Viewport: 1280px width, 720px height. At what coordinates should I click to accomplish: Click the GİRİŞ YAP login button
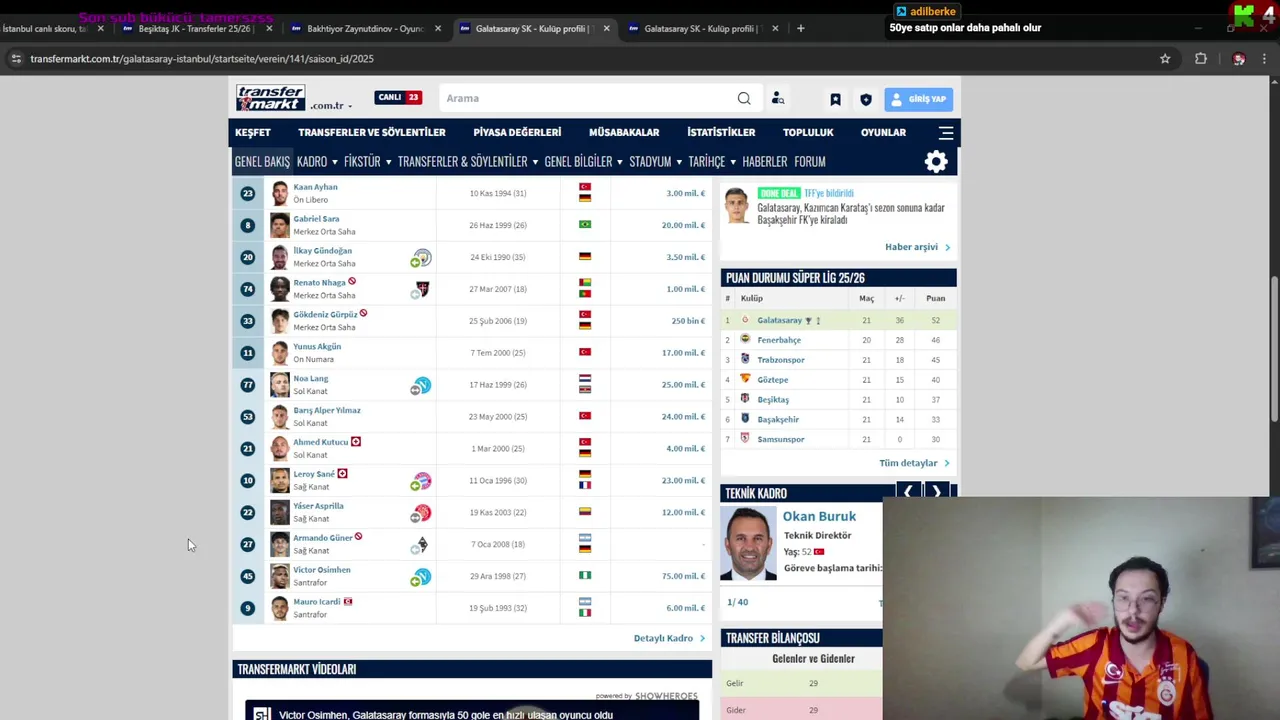point(918,99)
